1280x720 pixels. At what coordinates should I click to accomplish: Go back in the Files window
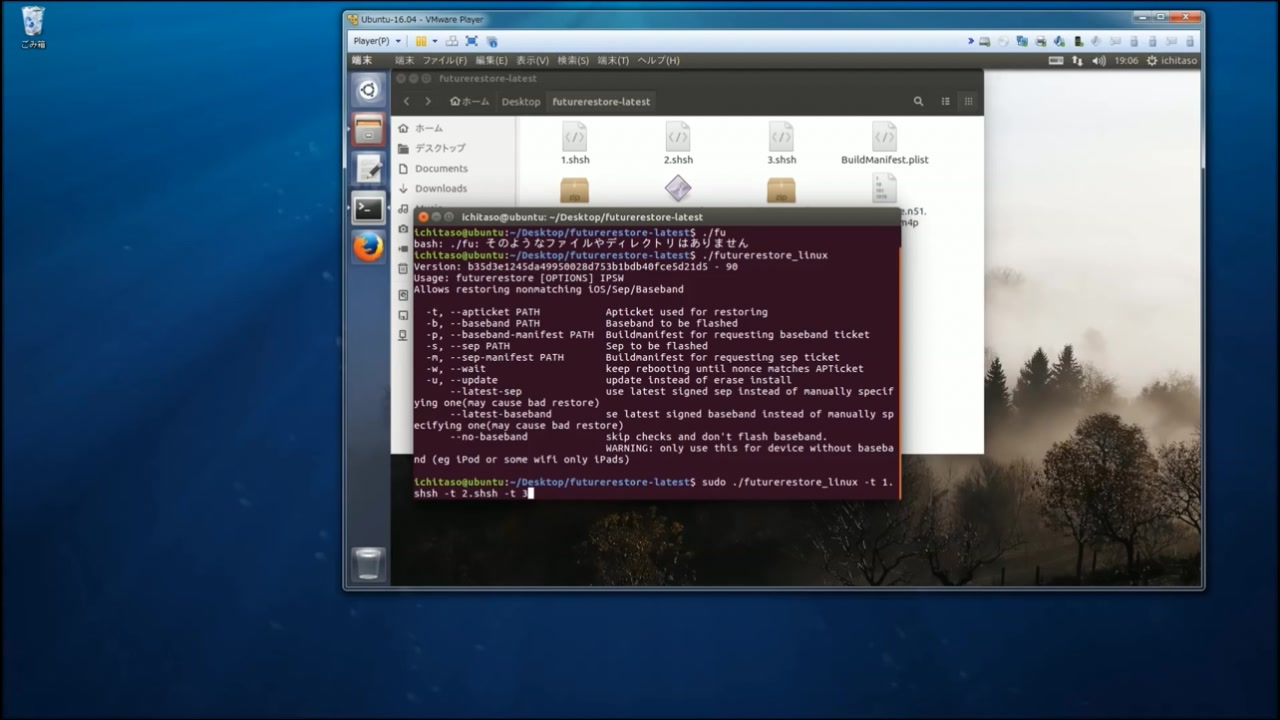406,101
